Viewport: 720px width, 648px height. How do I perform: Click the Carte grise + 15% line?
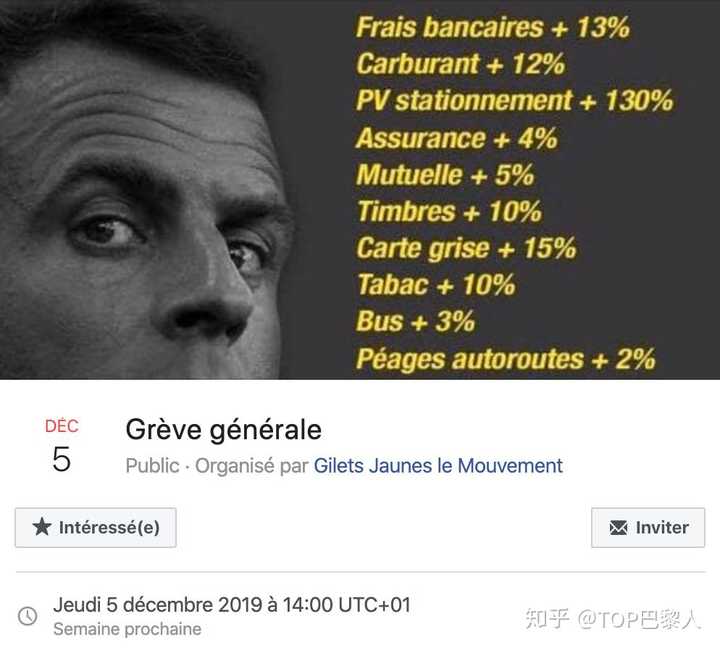(x=466, y=248)
